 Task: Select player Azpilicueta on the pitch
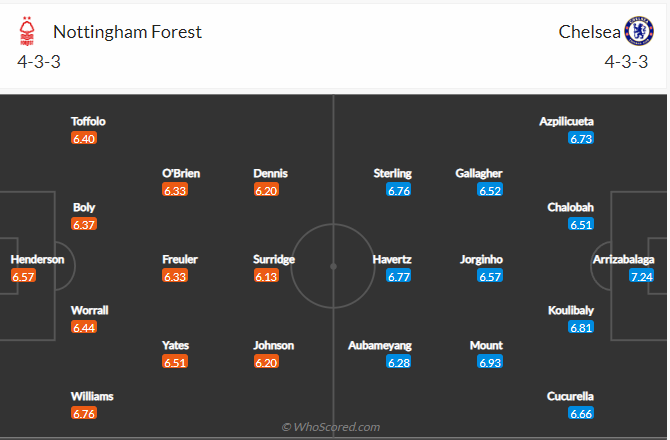pos(567,121)
